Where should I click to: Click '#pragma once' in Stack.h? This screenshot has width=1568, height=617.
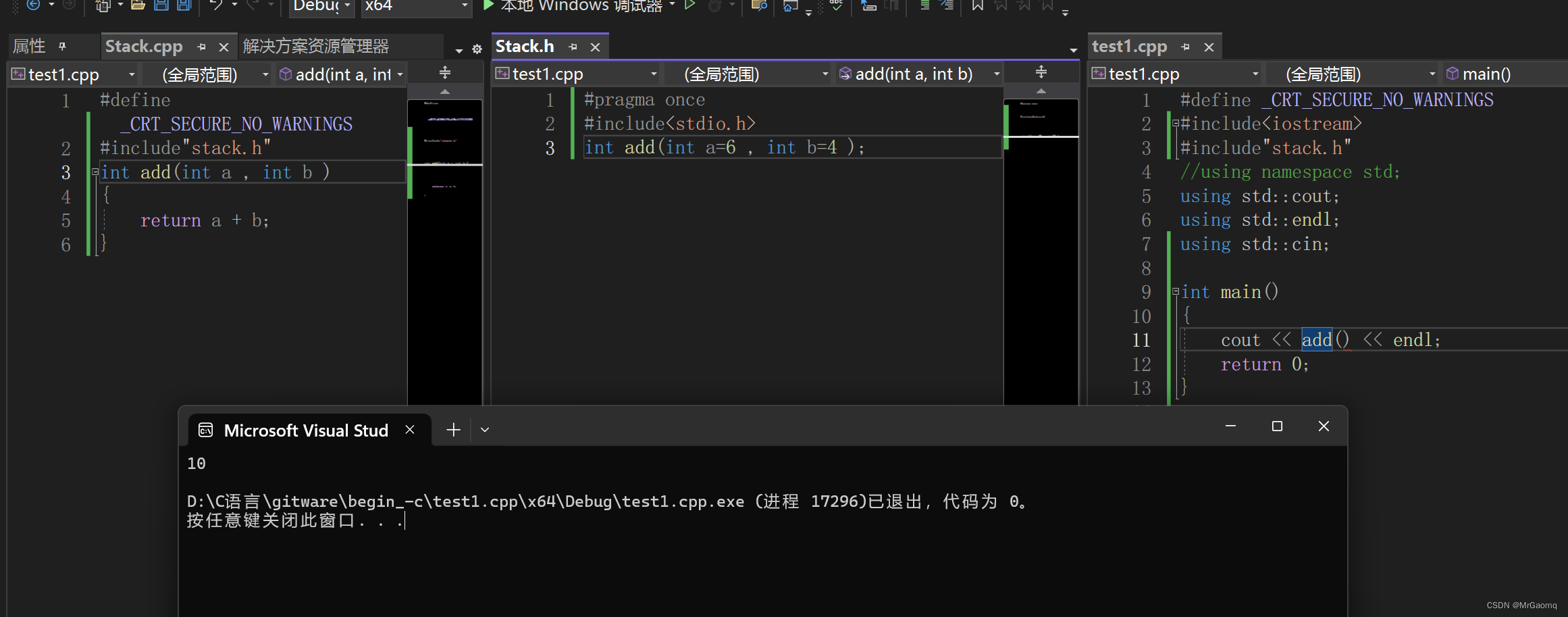point(644,100)
